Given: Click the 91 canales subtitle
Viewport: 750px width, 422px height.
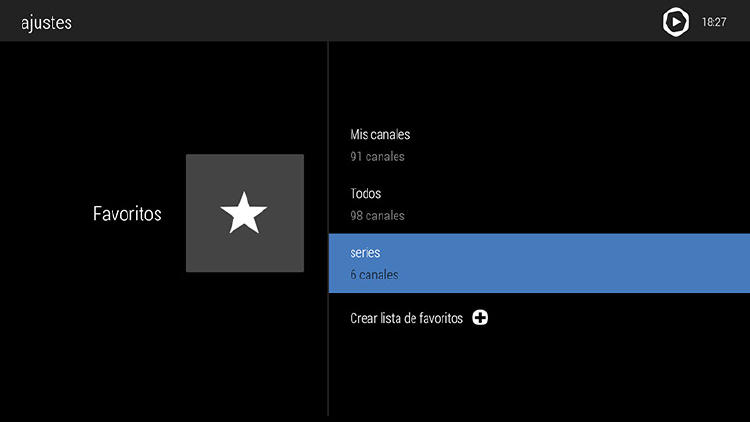Looking at the screenshot, I should (x=377, y=157).
